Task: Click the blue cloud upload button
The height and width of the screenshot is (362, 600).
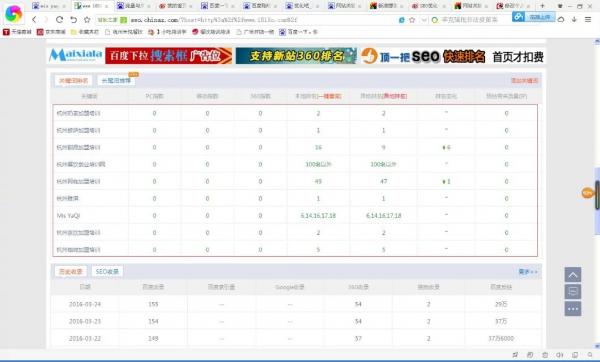Action: coord(533,17)
